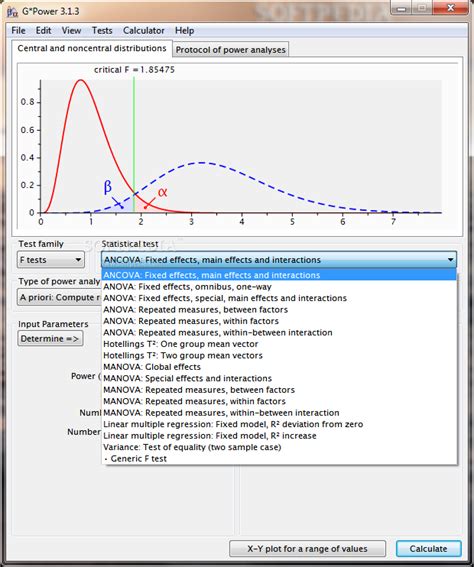Image resolution: width=474 pixels, height=567 pixels.
Task: Click the Calculate button
Action: (428, 549)
